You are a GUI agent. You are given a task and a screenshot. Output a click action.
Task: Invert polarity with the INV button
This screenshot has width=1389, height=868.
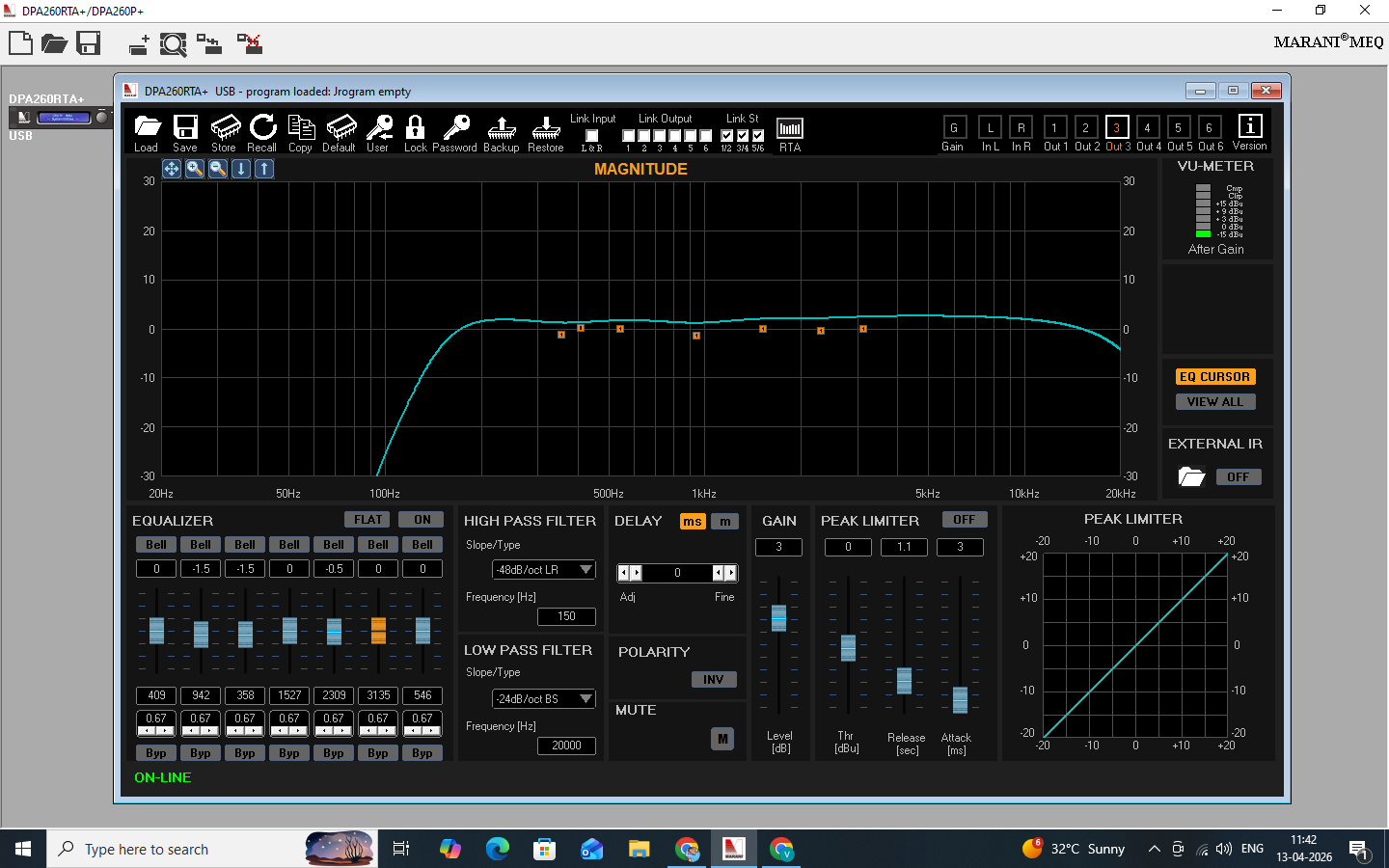(714, 680)
